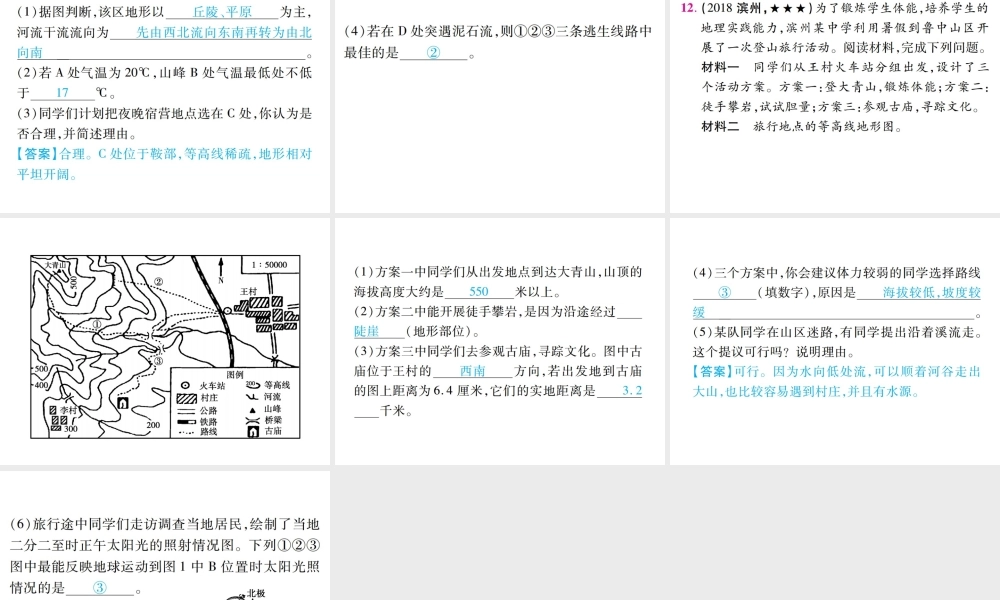Click the 河流 symbol in the legend
The height and width of the screenshot is (600, 1000).
[253, 397]
